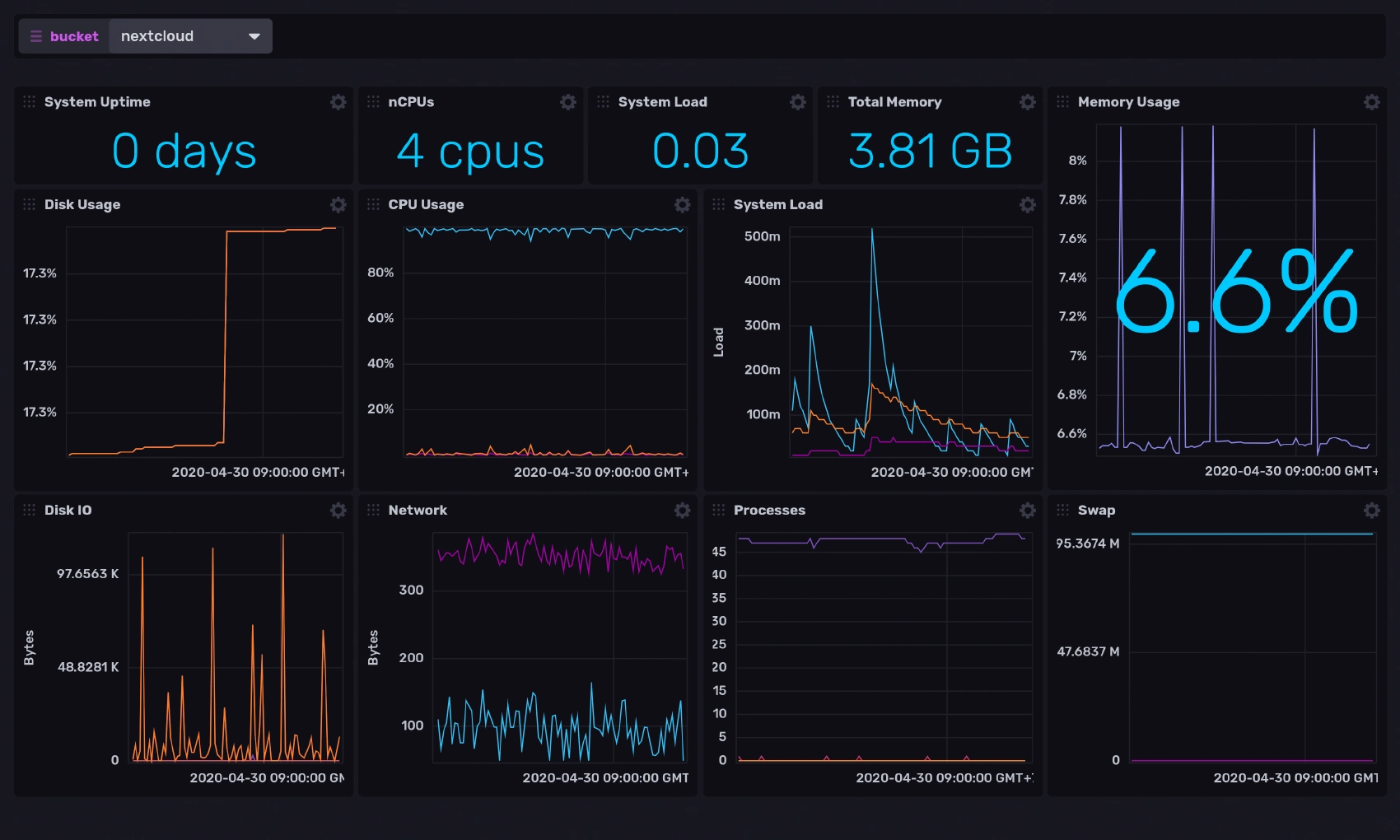Open the Processes panel gear icon
Screen dimensions: 1400x840
1027,511
